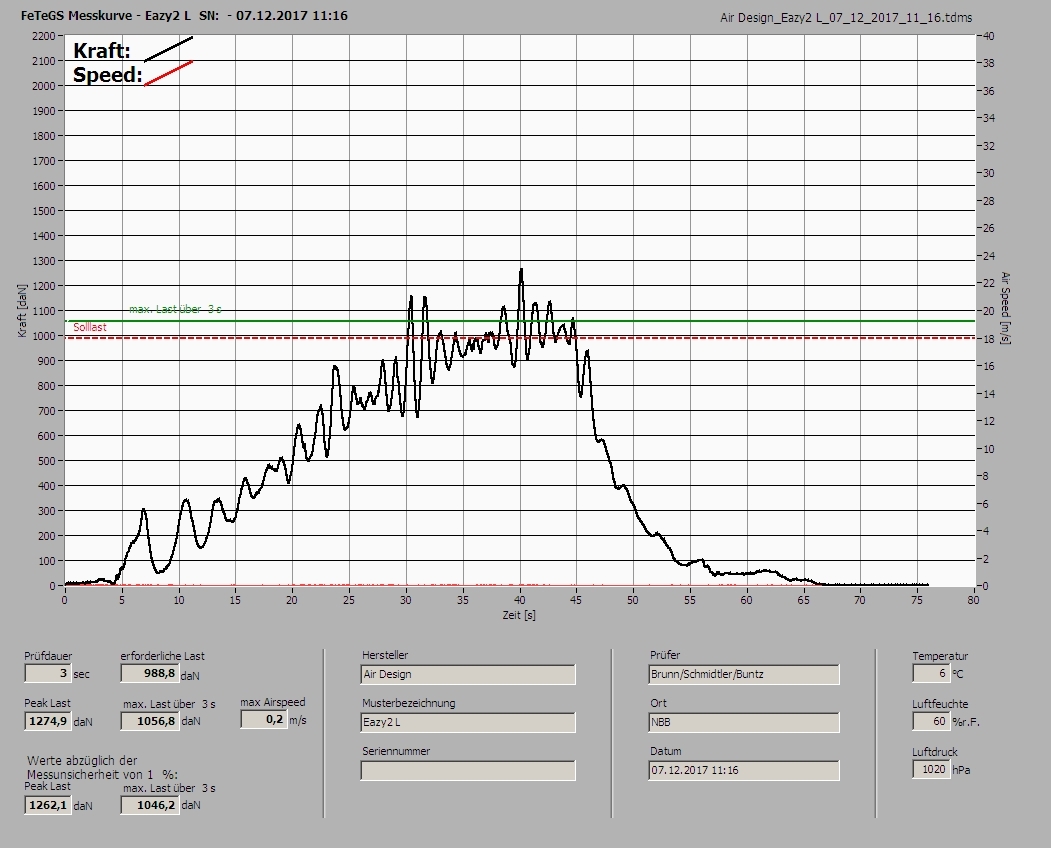The image size is (1051, 848).
Task: Click the green 'max. Last über 3 s' label
Action: tap(176, 309)
